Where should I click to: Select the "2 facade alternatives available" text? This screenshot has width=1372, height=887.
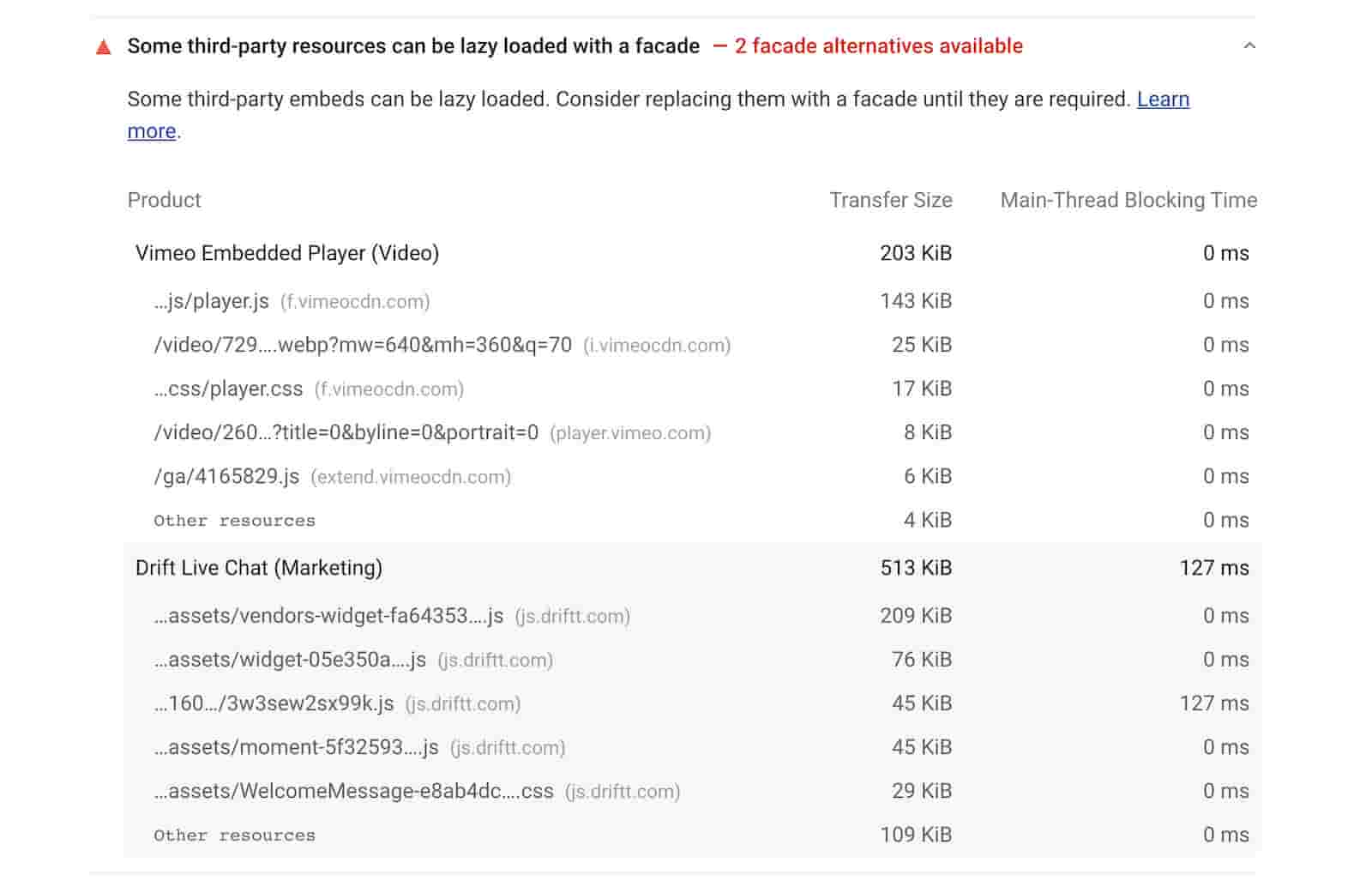(x=877, y=46)
